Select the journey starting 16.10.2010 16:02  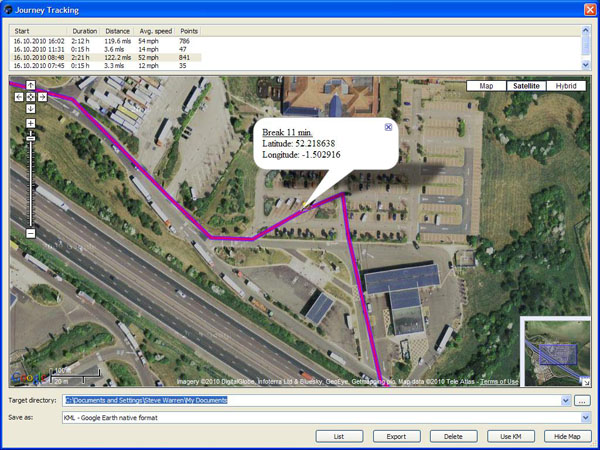point(106,41)
